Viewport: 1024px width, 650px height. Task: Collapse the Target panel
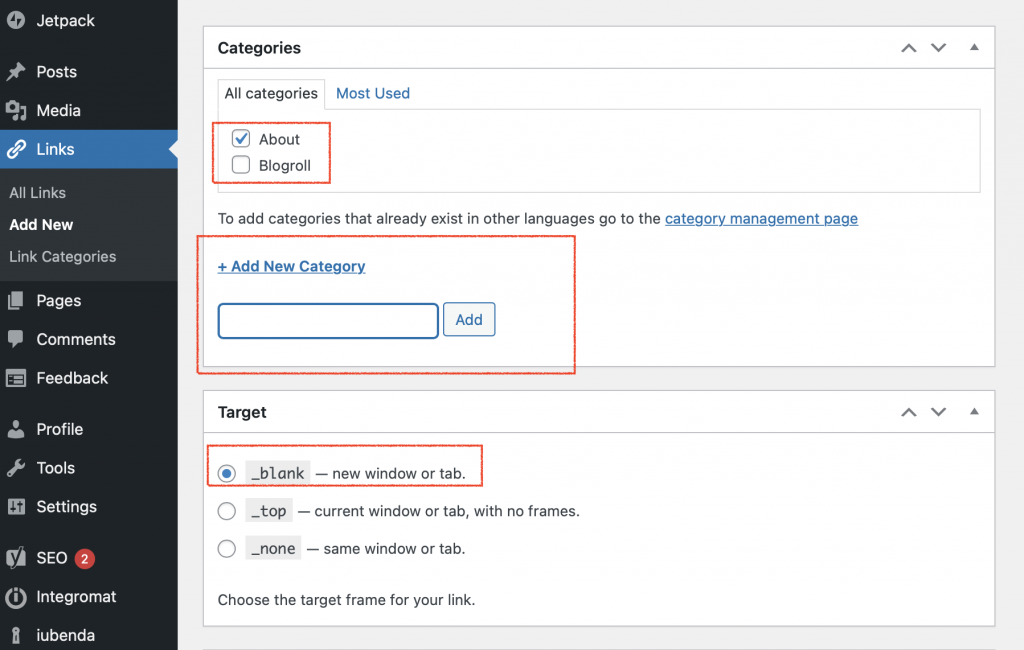click(x=973, y=412)
